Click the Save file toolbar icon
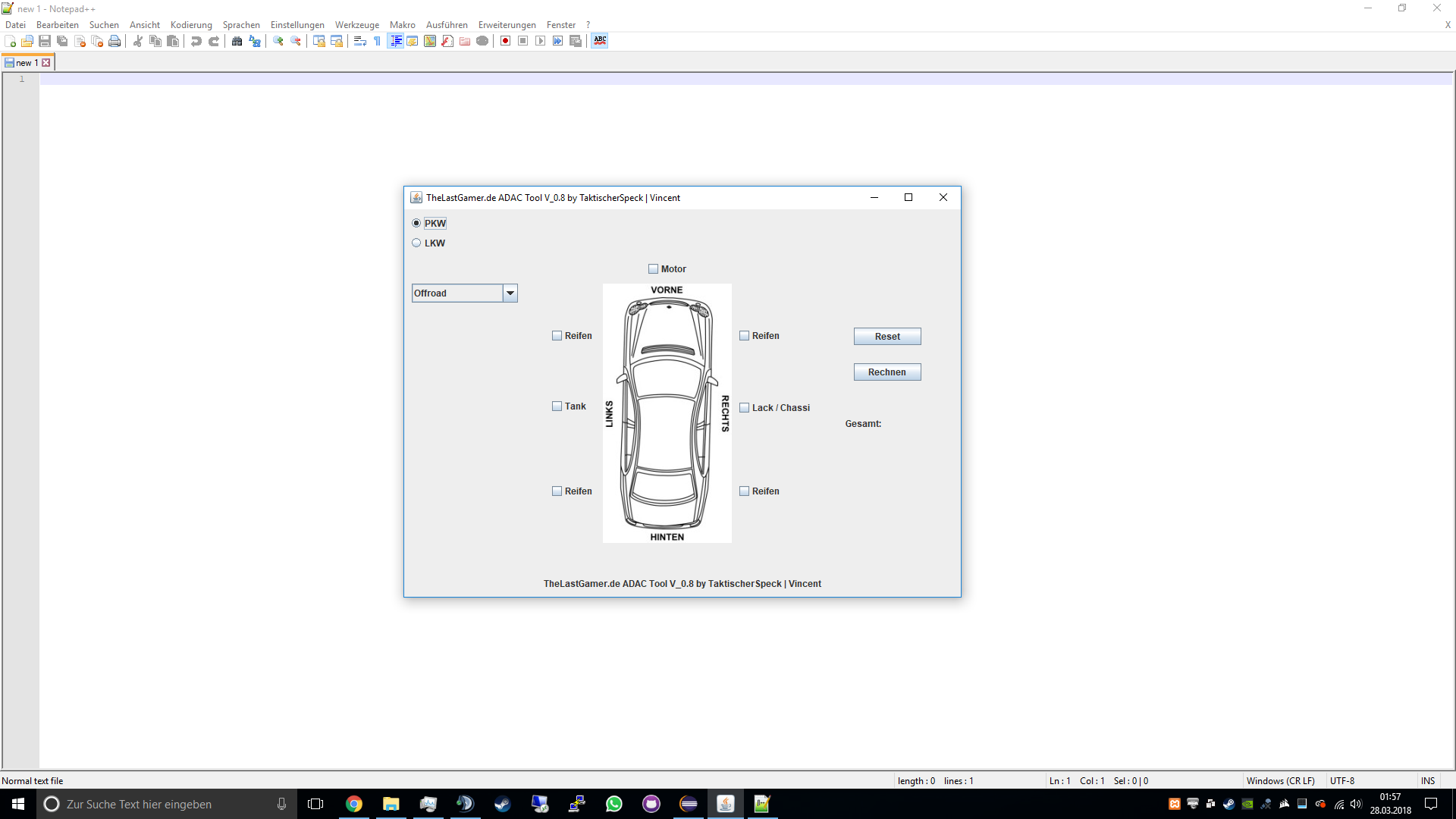The image size is (1456, 819). 45,41
